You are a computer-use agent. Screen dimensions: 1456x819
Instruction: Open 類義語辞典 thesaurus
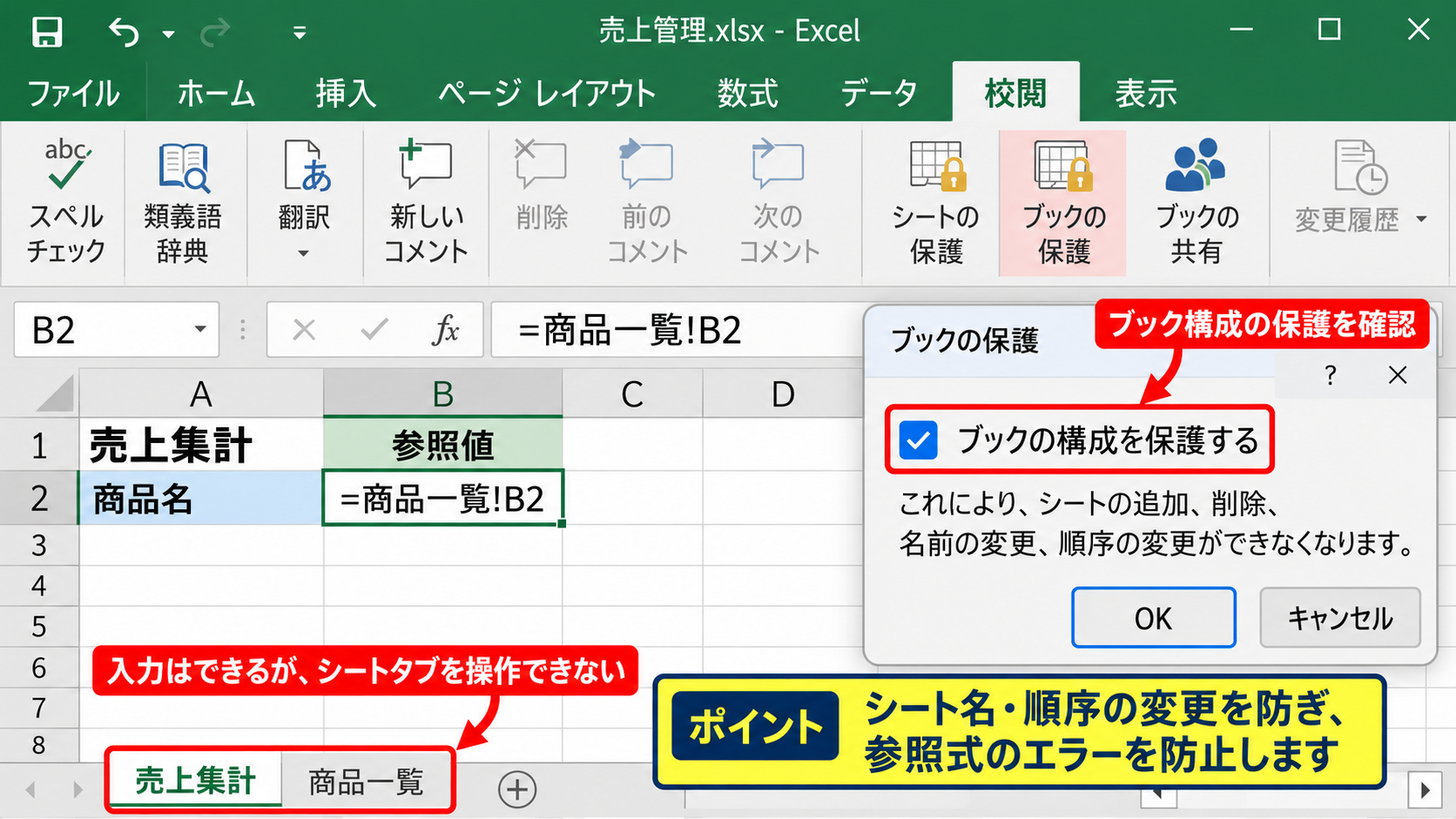pyautogui.click(x=183, y=203)
